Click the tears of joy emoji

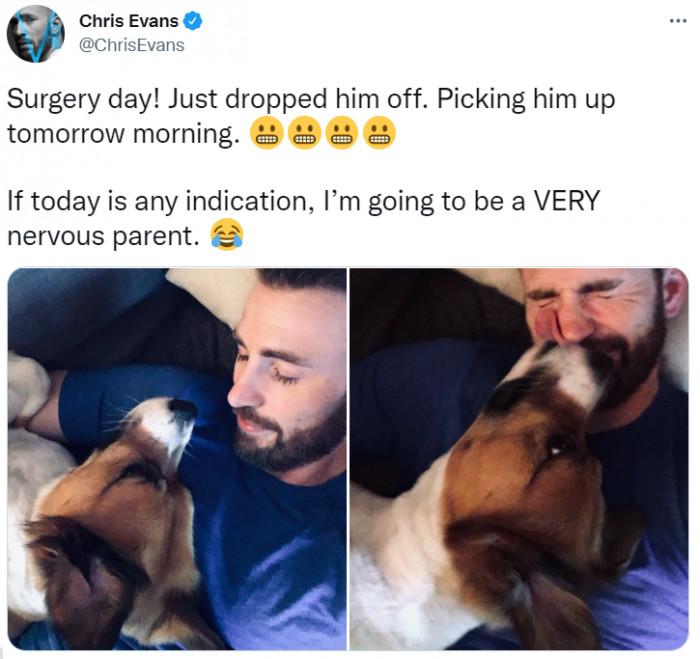click(227, 234)
